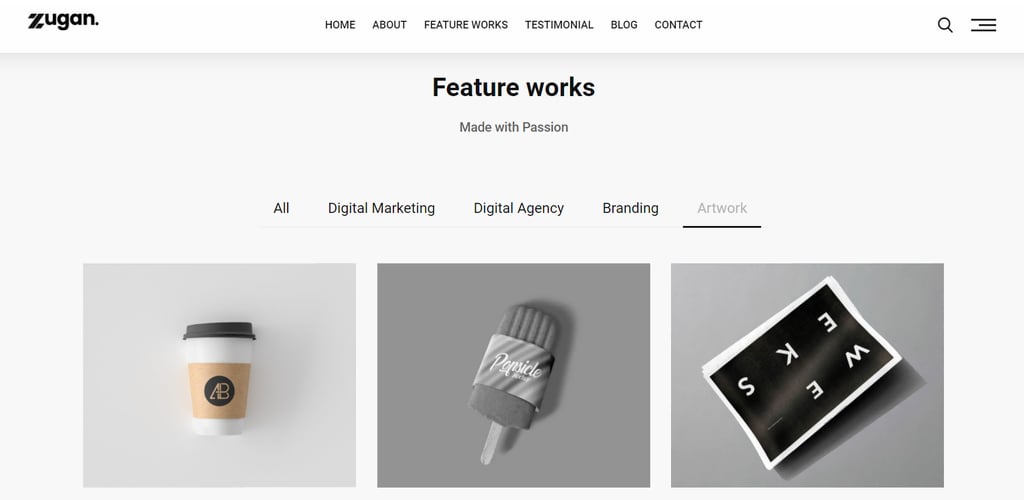Click the Made with Passion subtitle
The height and width of the screenshot is (500, 1024).
pyautogui.click(x=513, y=127)
